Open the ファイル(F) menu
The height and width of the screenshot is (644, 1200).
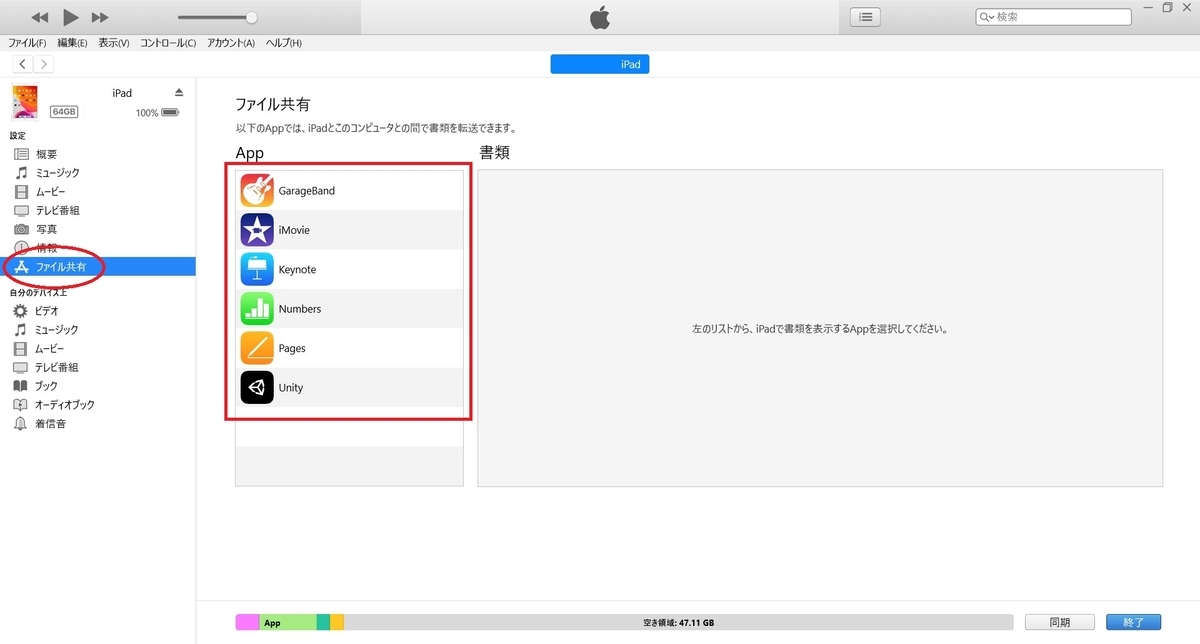pyautogui.click(x=27, y=43)
